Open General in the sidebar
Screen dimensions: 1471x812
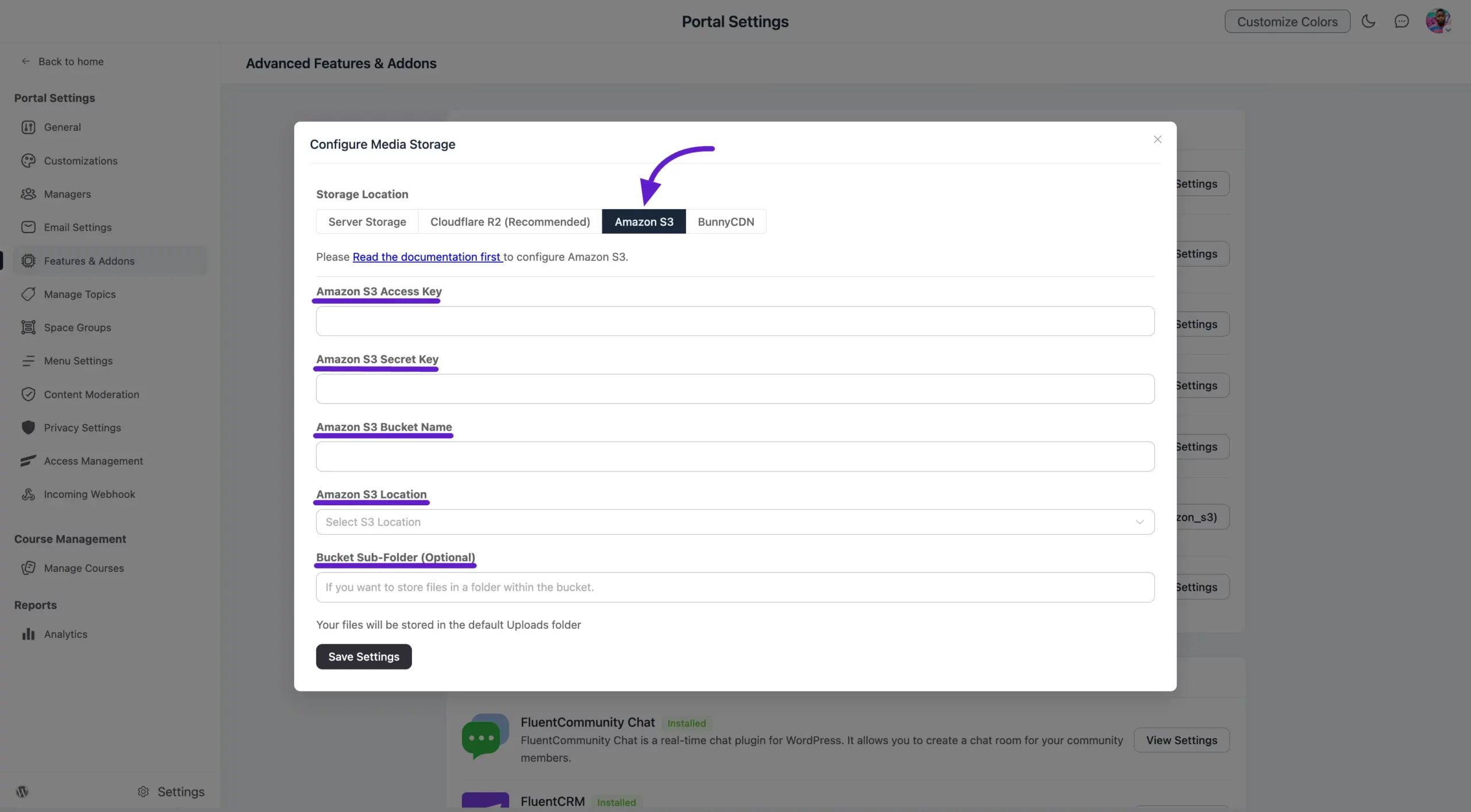click(x=110, y=127)
